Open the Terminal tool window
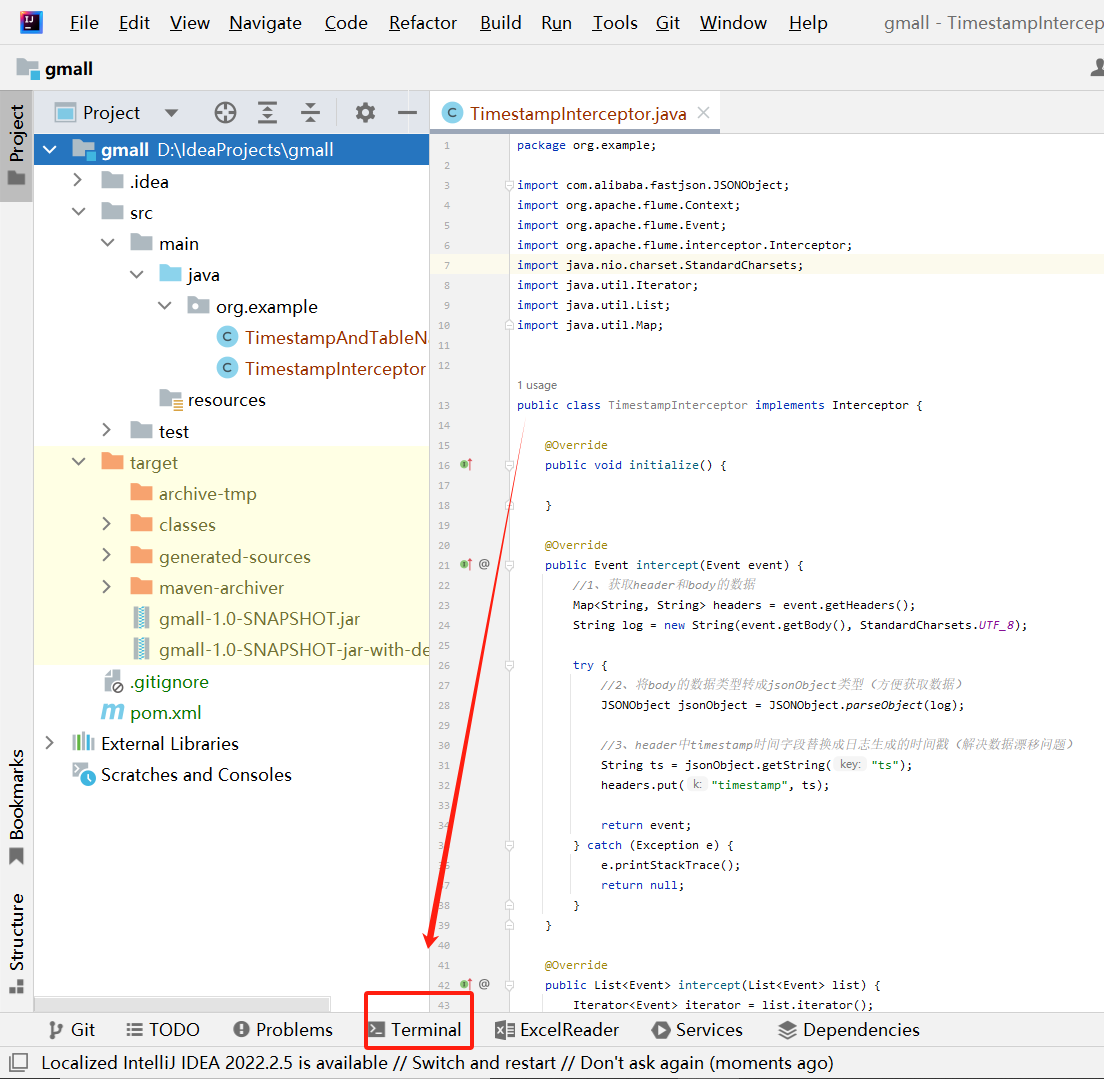 [x=418, y=1029]
